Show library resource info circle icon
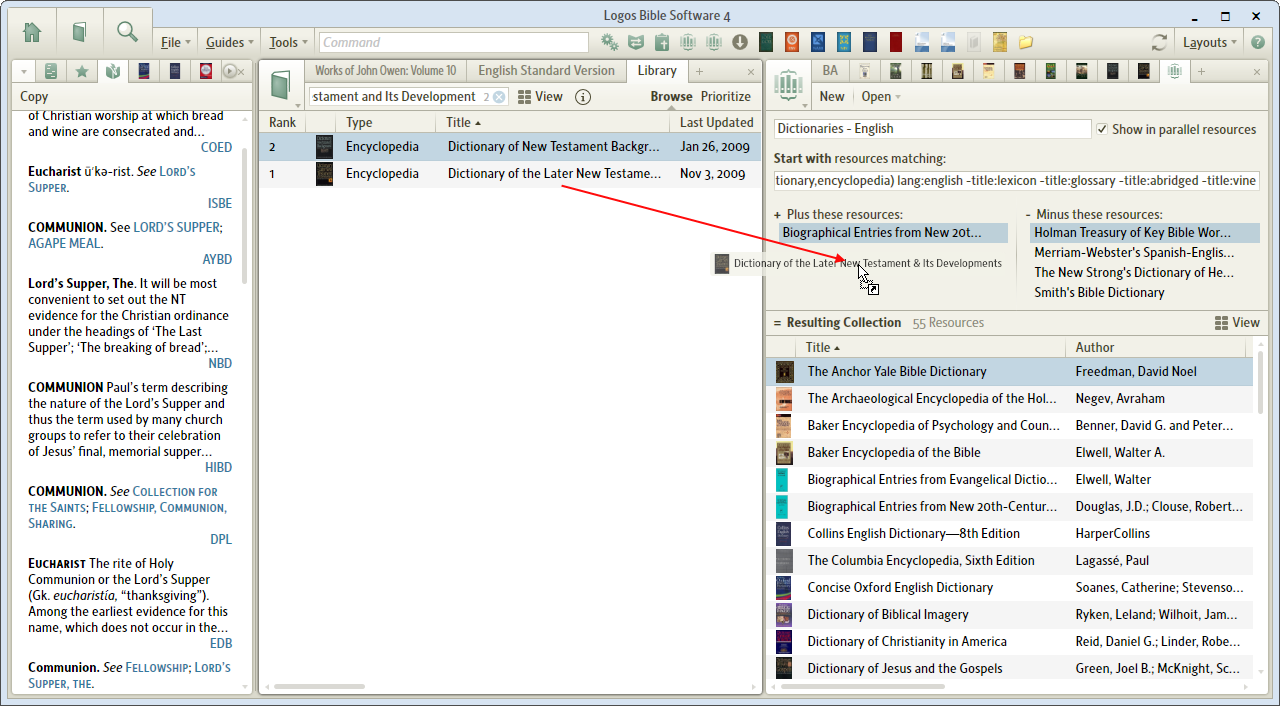 click(583, 96)
